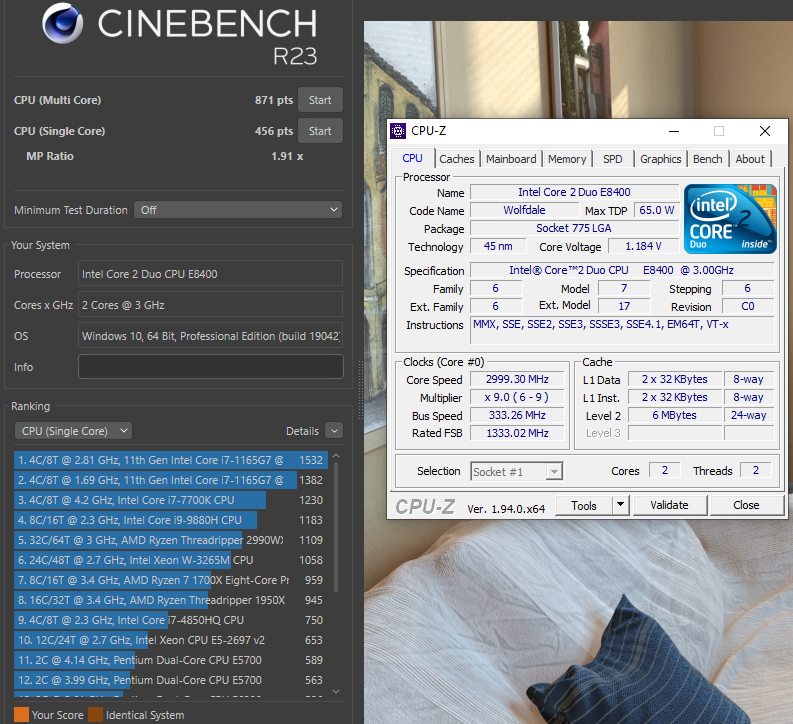Select ranking entry 6 Xeon W-3265M
Screen dimensions: 793x724
[x=171, y=560]
